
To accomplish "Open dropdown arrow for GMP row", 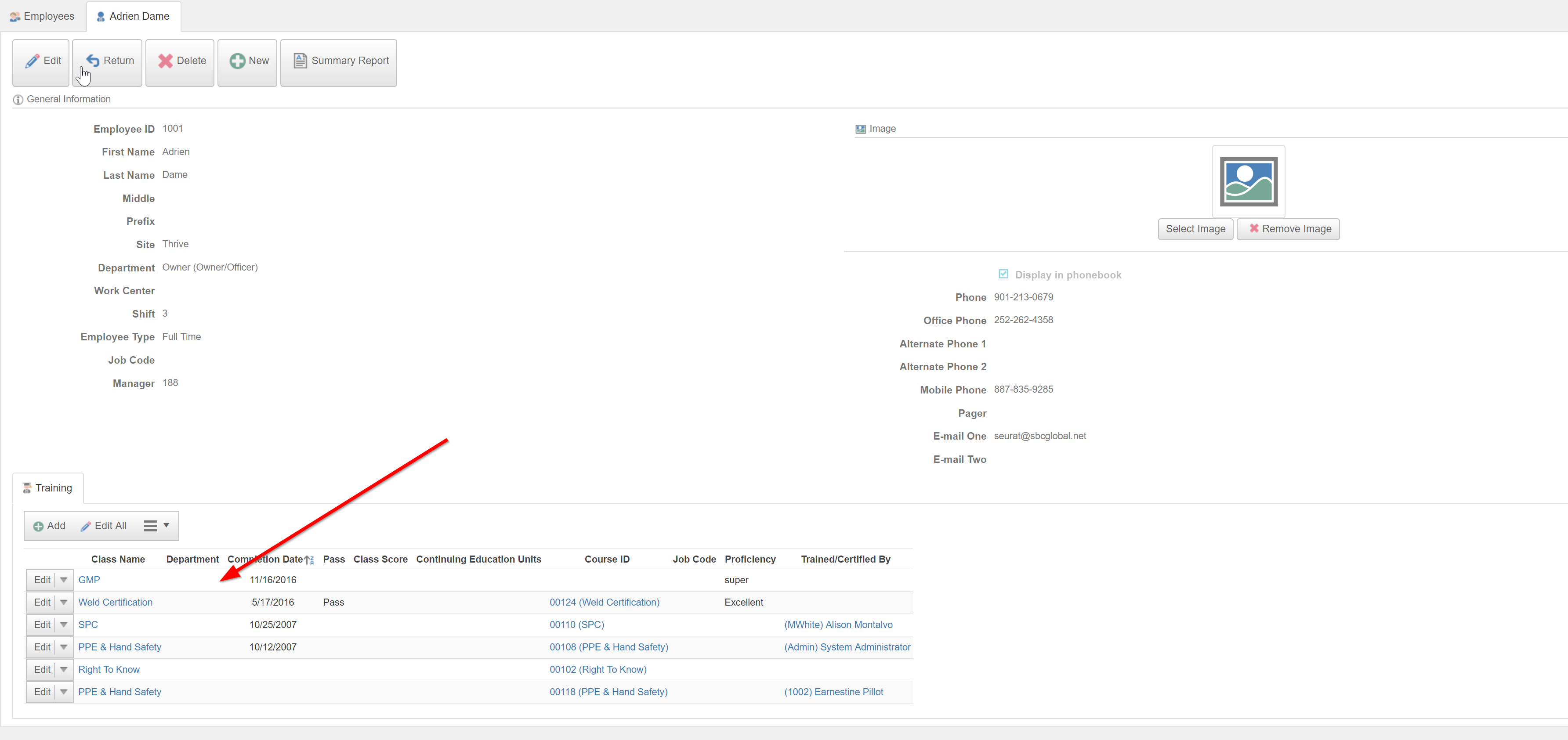I will tap(64, 580).
